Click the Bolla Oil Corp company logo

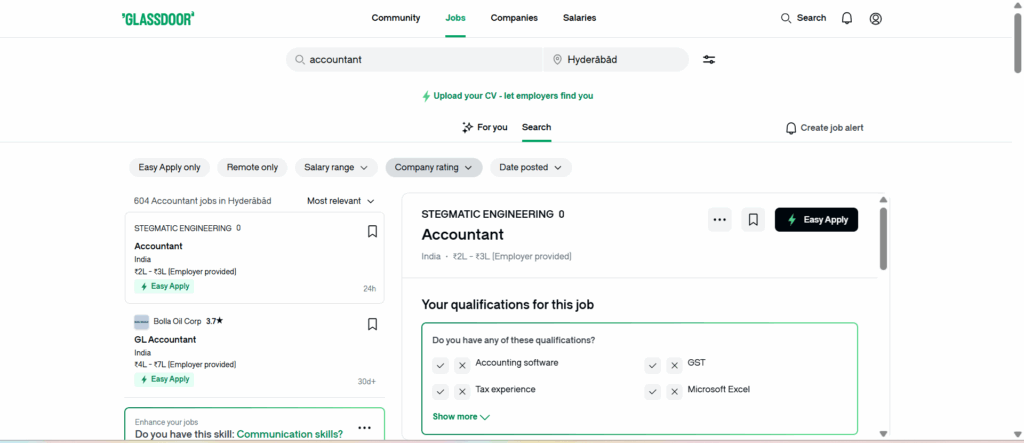[x=142, y=321]
